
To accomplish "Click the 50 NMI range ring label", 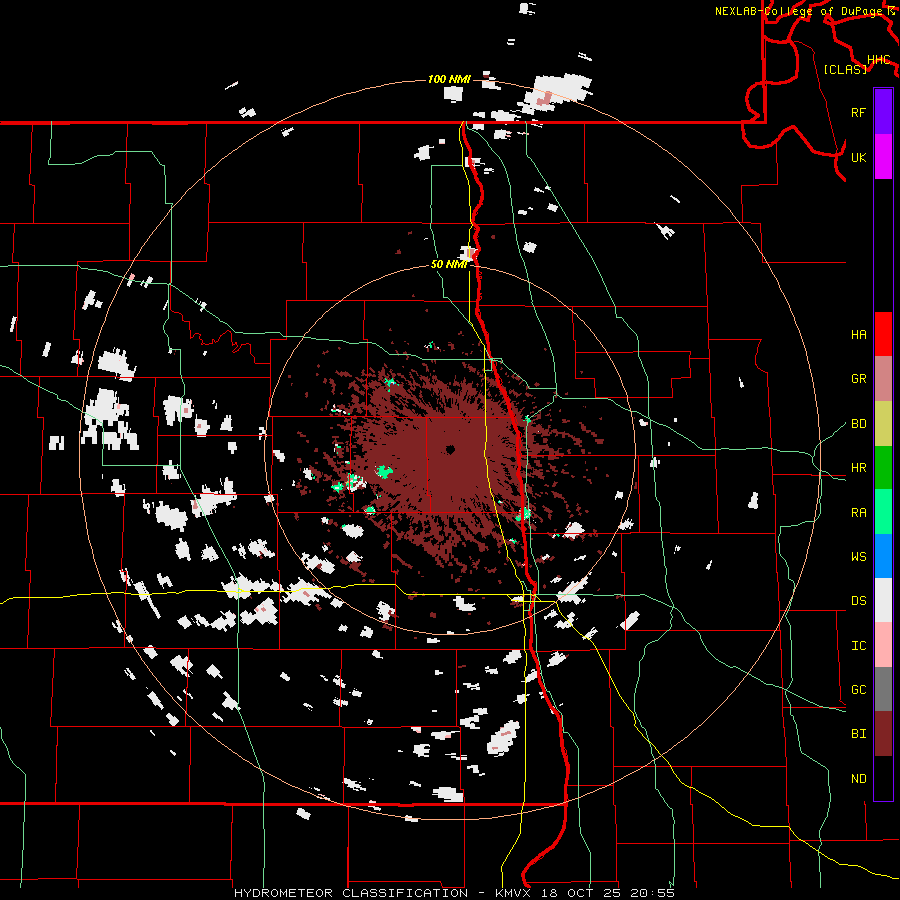I will tap(449, 265).
